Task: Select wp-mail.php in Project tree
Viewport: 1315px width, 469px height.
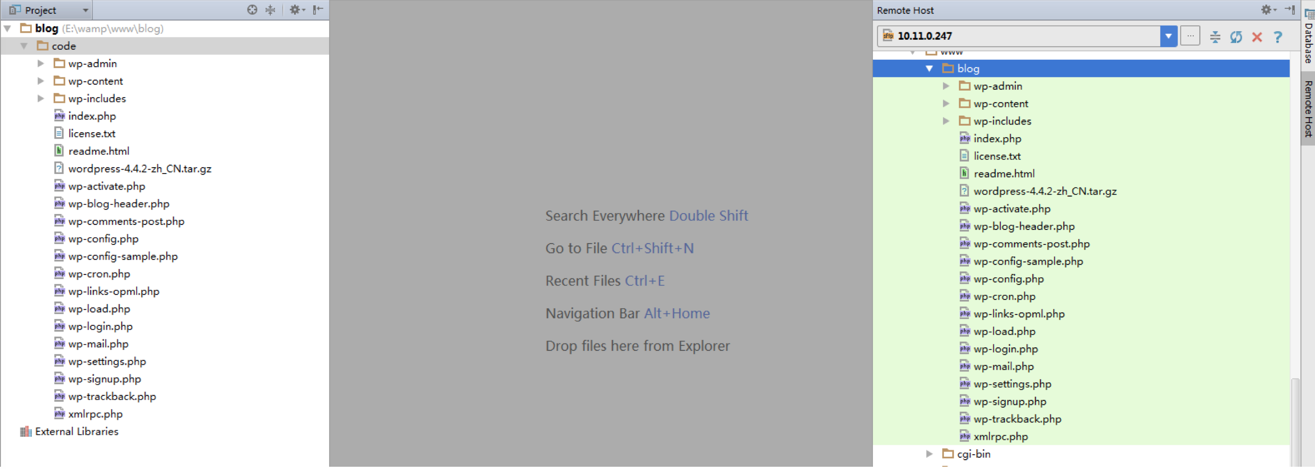Action: (98, 344)
